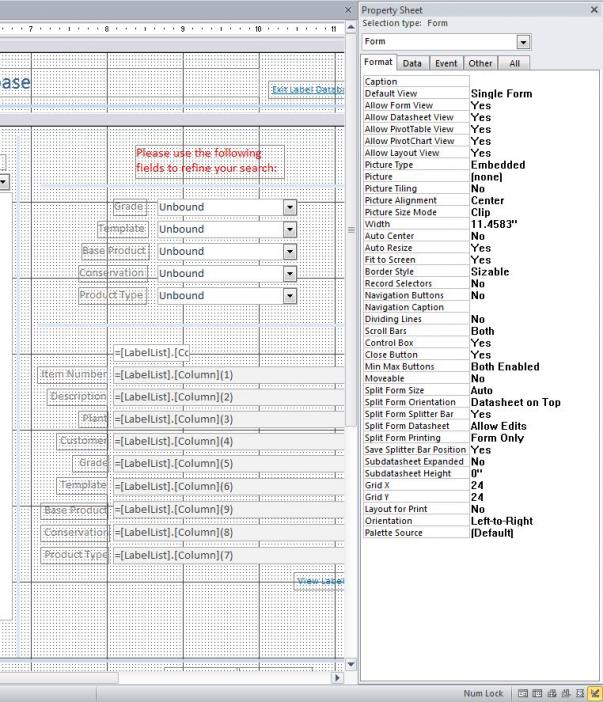
Task: Select the Customer label control
Action: tap(82, 441)
